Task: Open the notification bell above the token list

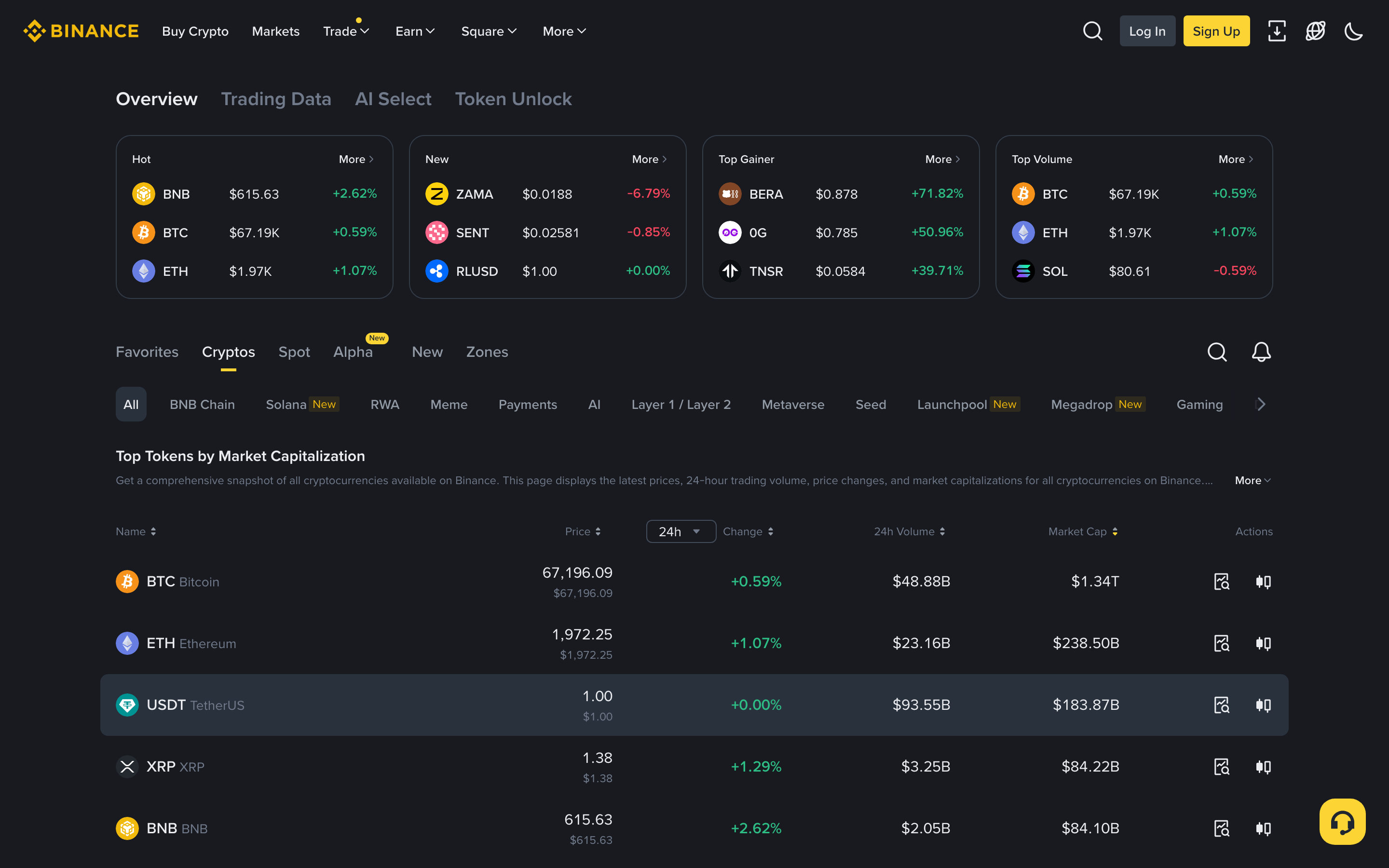Action: [x=1260, y=352]
